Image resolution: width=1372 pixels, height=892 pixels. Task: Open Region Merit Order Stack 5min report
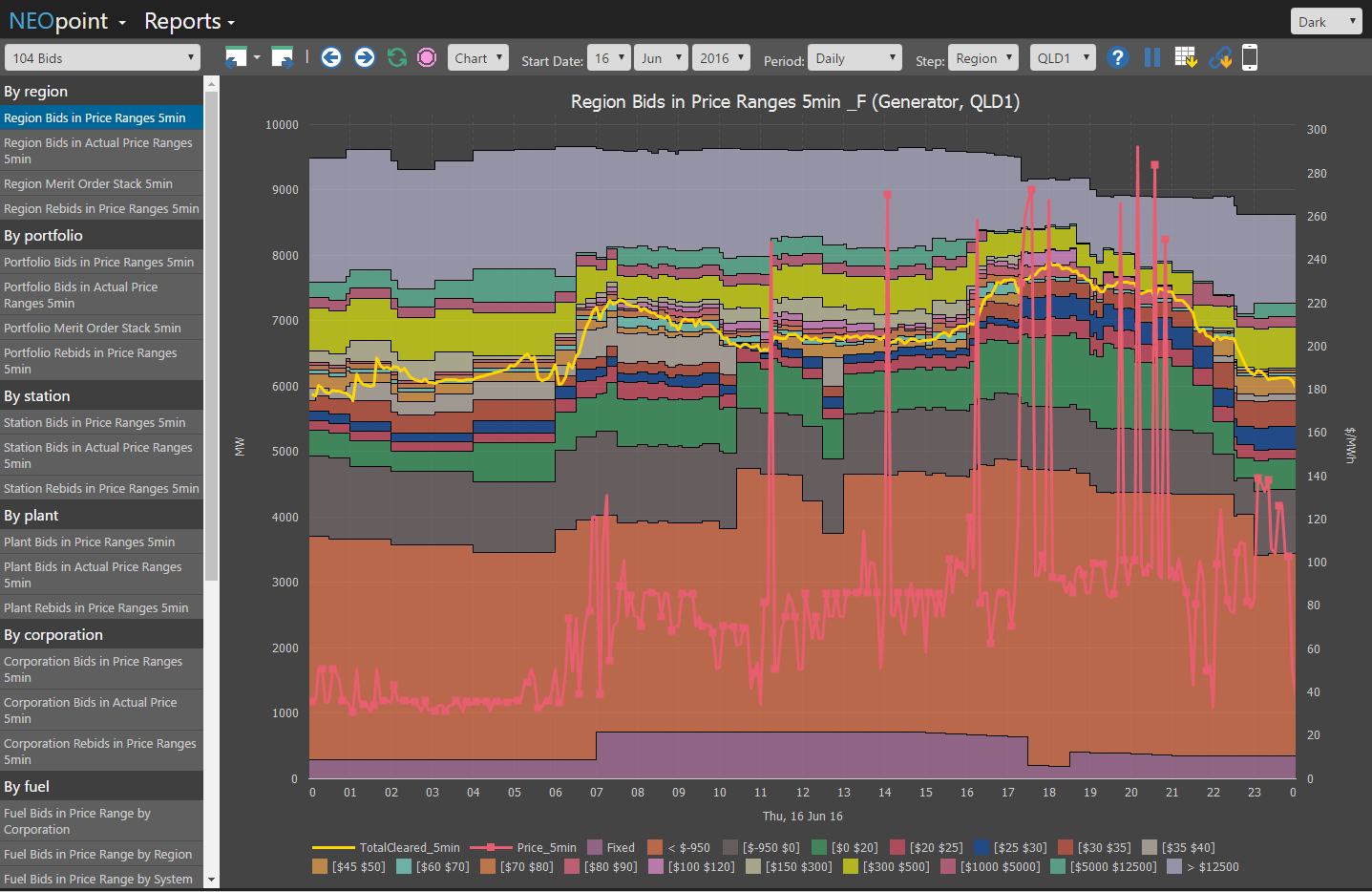click(89, 183)
